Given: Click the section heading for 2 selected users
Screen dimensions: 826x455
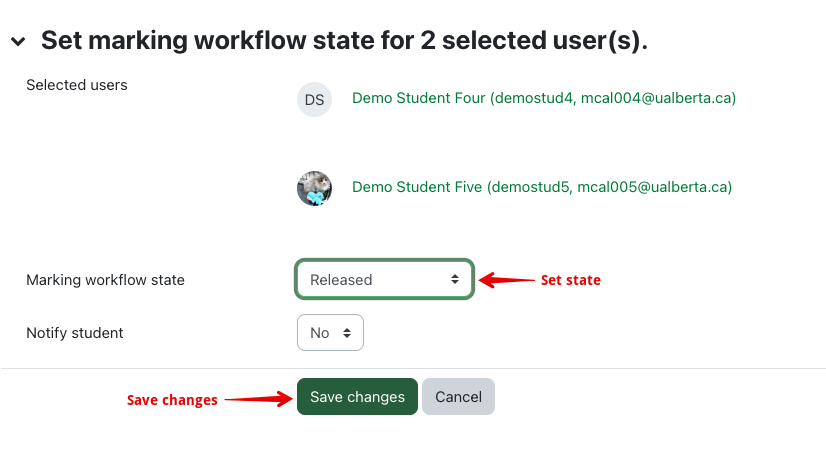Looking at the screenshot, I should 344,41.
